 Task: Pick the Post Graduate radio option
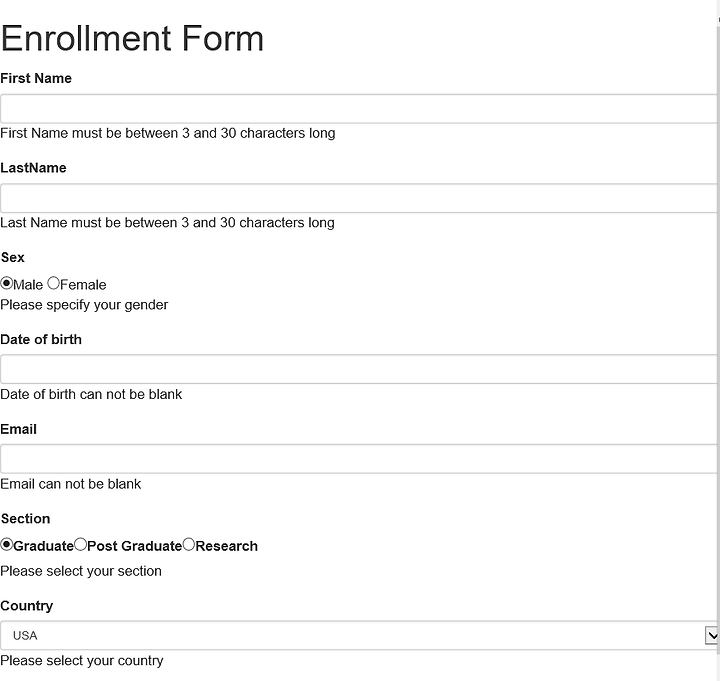80,545
